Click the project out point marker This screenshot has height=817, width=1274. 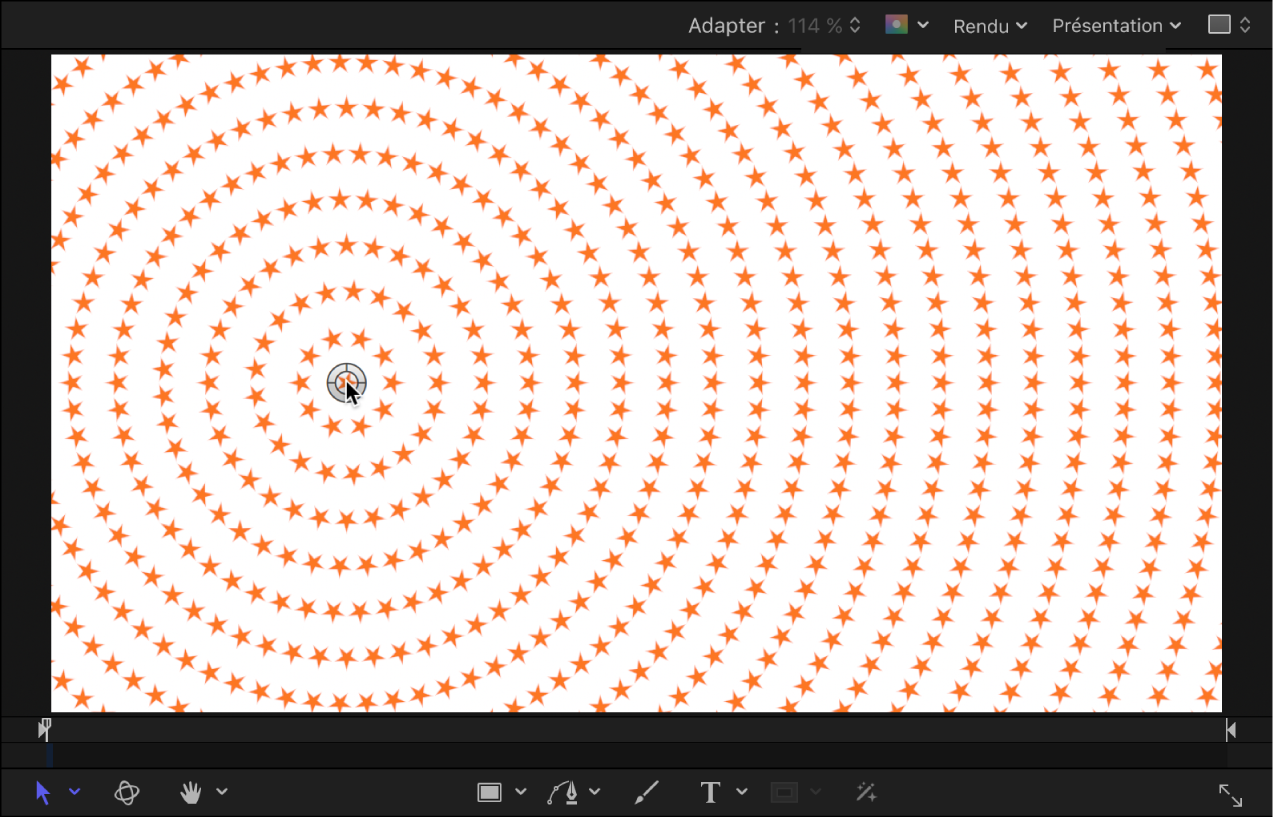tap(1231, 730)
